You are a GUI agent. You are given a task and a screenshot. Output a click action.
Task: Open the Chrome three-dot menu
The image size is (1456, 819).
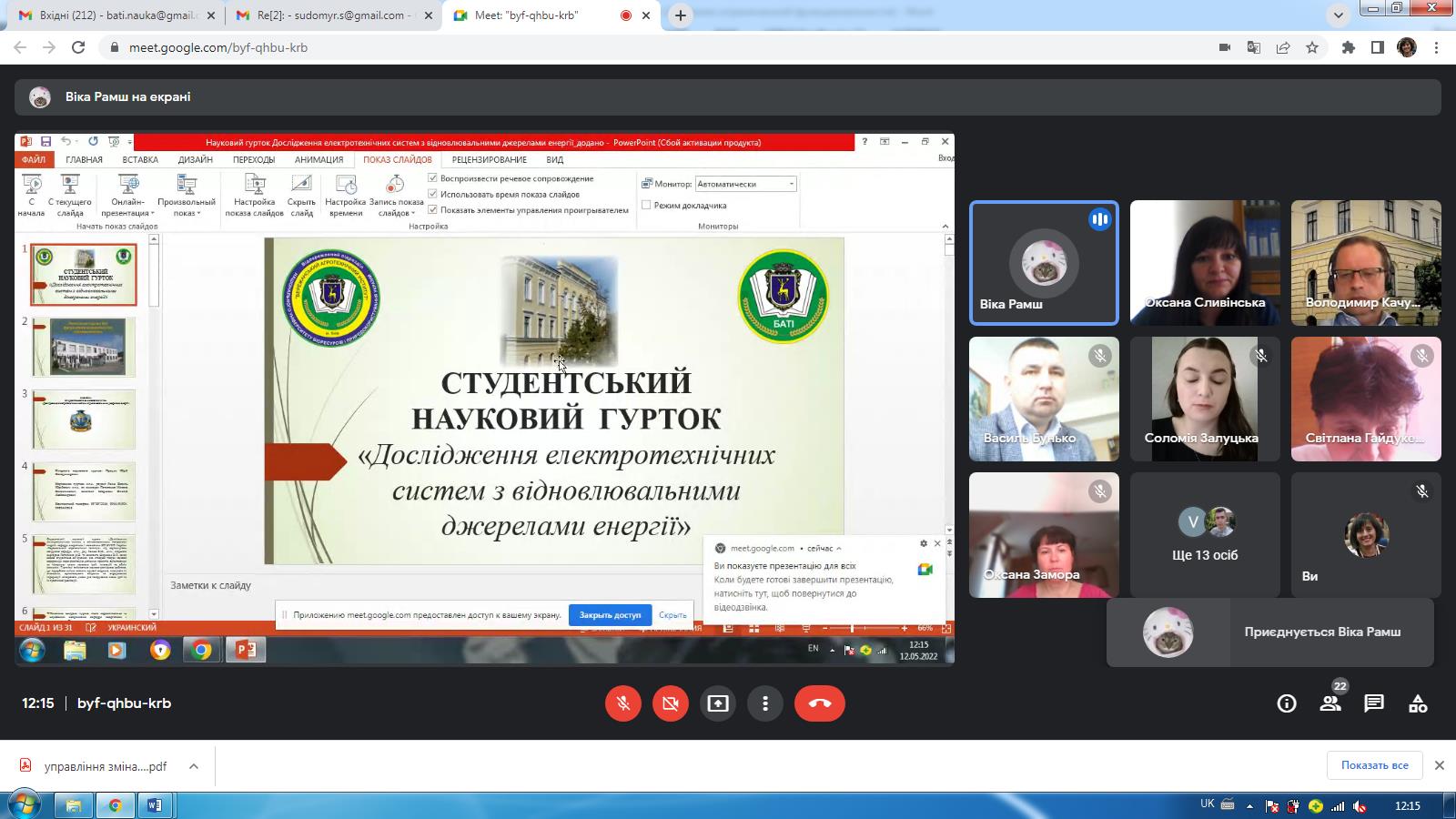pos(1437,47)
